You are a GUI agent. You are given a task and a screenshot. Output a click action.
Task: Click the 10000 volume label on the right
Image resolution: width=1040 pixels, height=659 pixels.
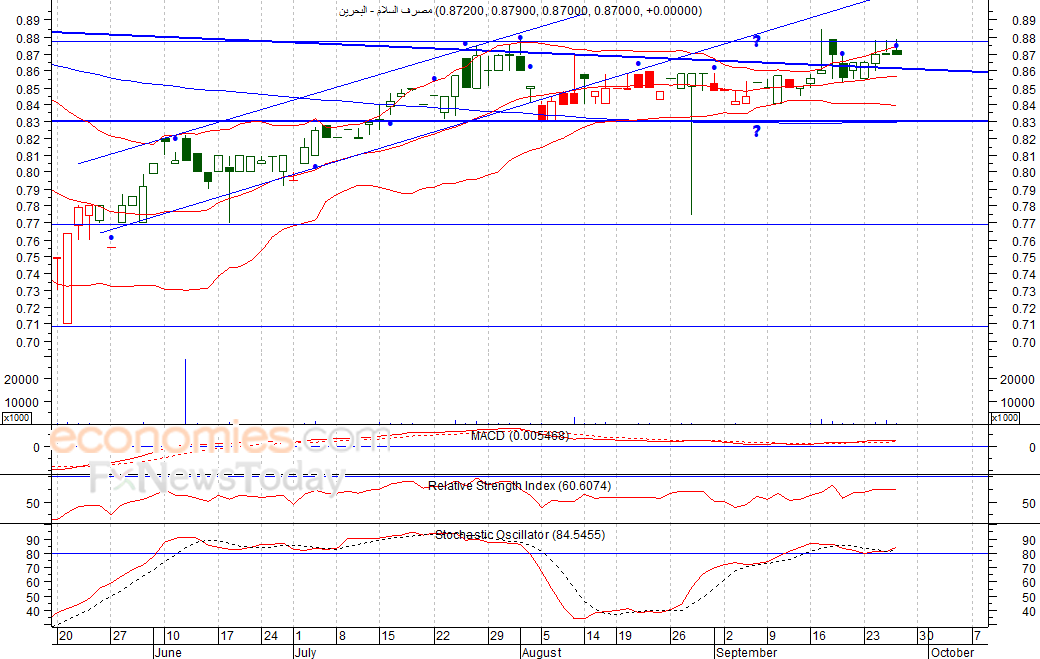pyautogui.click(x=1018, y=402)
